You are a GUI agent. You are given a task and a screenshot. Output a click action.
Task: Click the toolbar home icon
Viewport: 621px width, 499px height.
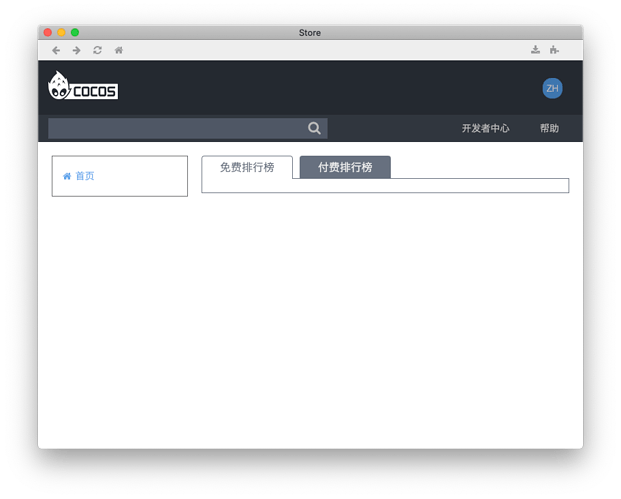tap(119, 50)
